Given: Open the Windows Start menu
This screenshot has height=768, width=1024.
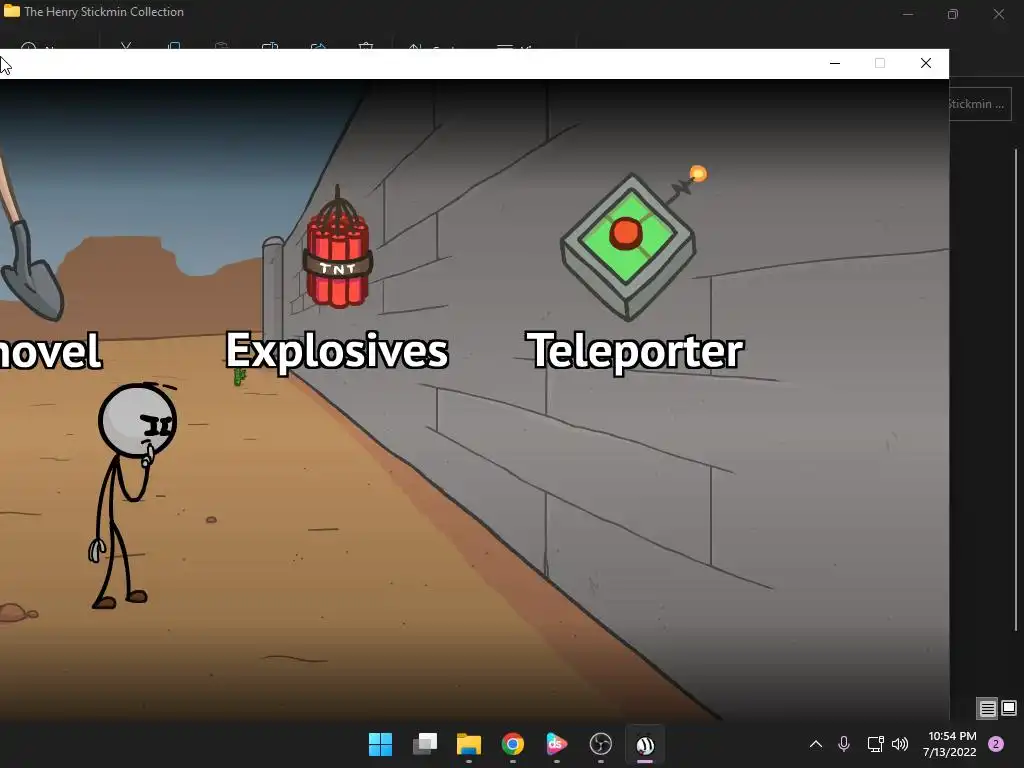Looking at the screenshot, I should click(380, 744).
